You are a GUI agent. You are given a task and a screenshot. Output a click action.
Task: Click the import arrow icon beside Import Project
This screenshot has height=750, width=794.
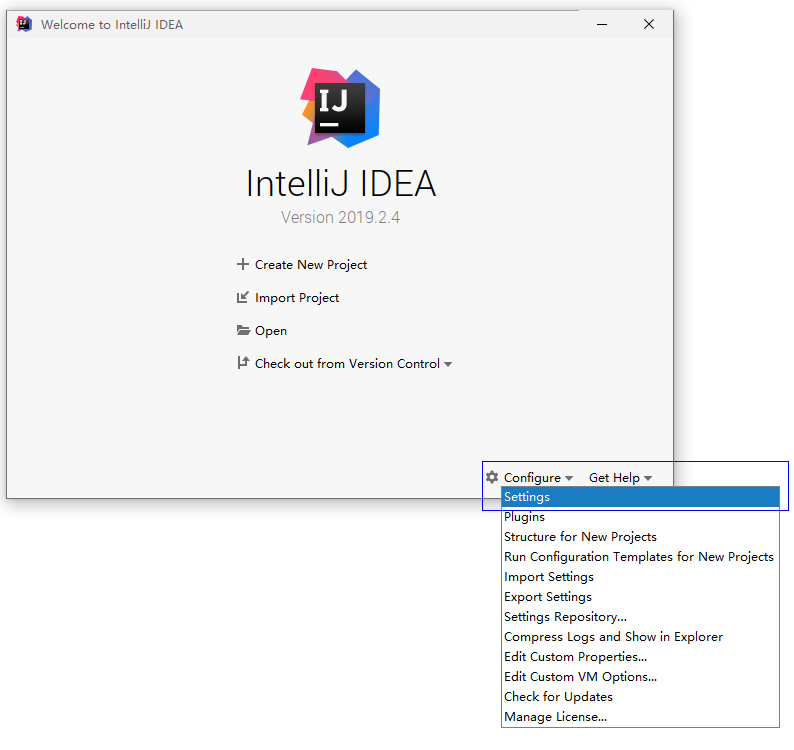point(243,297)
